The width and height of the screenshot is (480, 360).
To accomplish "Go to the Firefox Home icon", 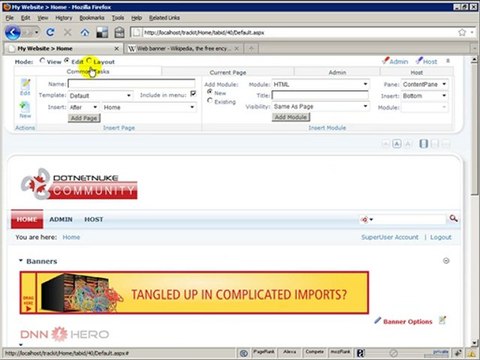I will point(85,32).
